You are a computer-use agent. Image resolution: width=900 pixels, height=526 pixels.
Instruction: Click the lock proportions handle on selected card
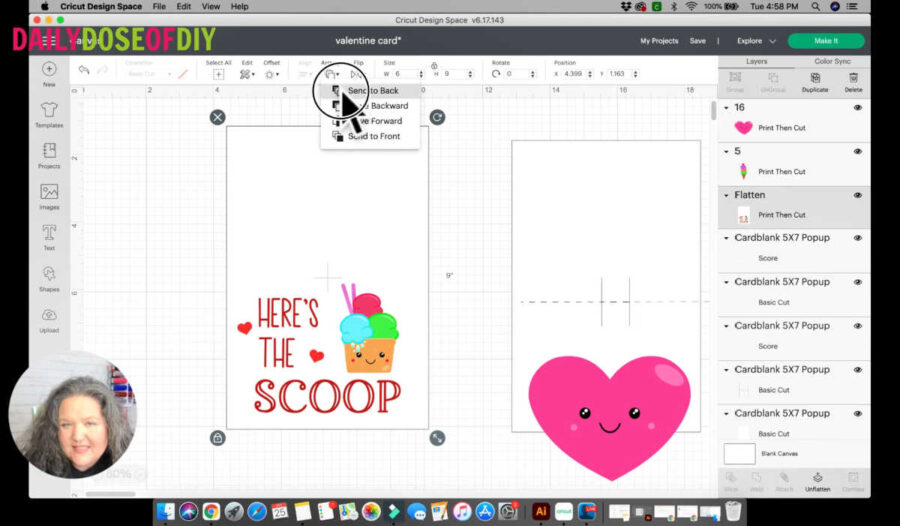tap(218, 438)
